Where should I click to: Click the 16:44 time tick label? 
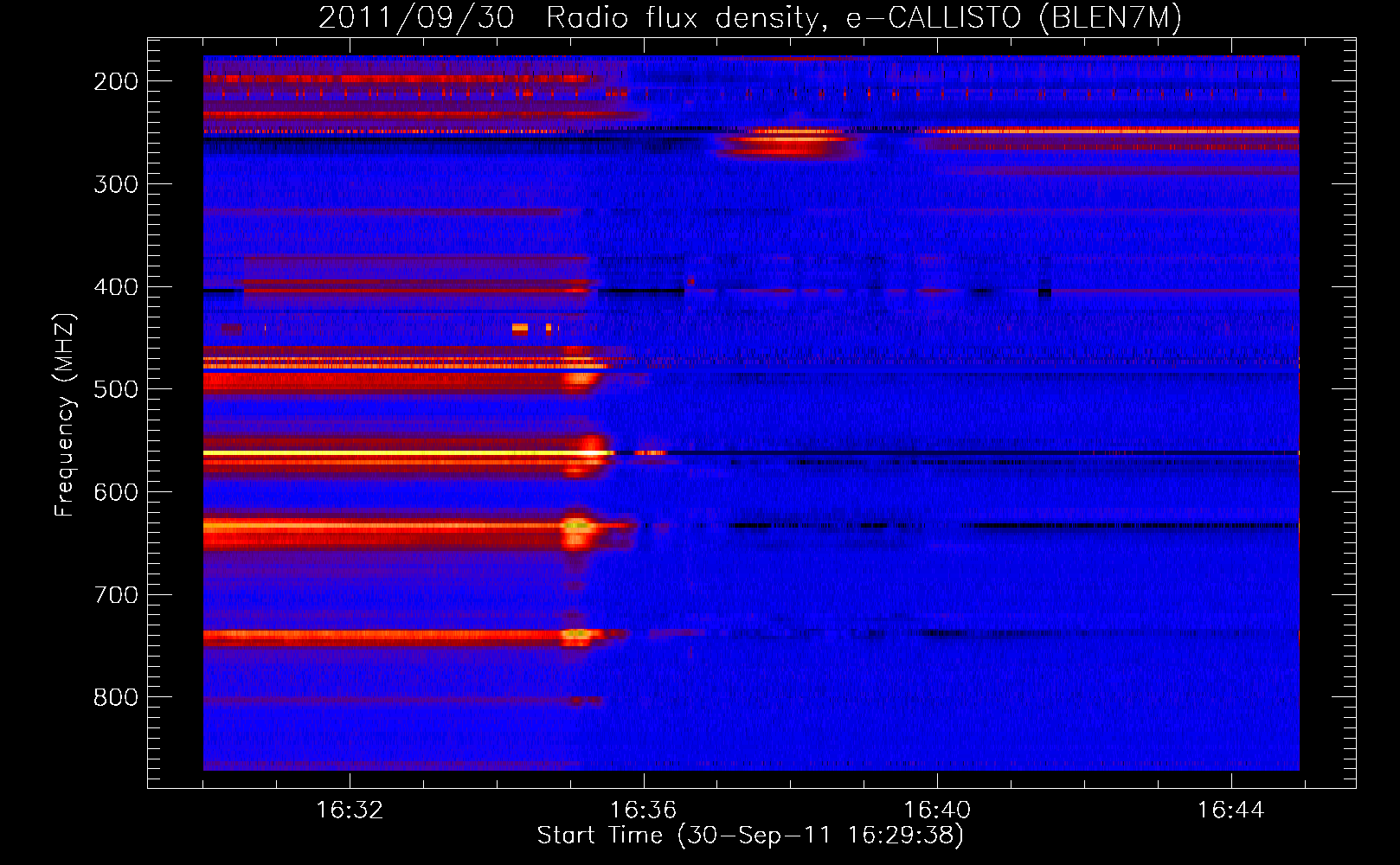[x=1230, y=811]
